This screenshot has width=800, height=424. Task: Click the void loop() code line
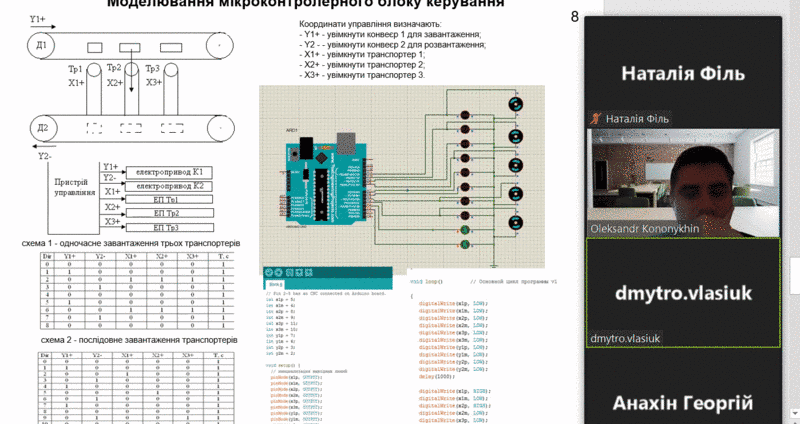pos(427,282)
